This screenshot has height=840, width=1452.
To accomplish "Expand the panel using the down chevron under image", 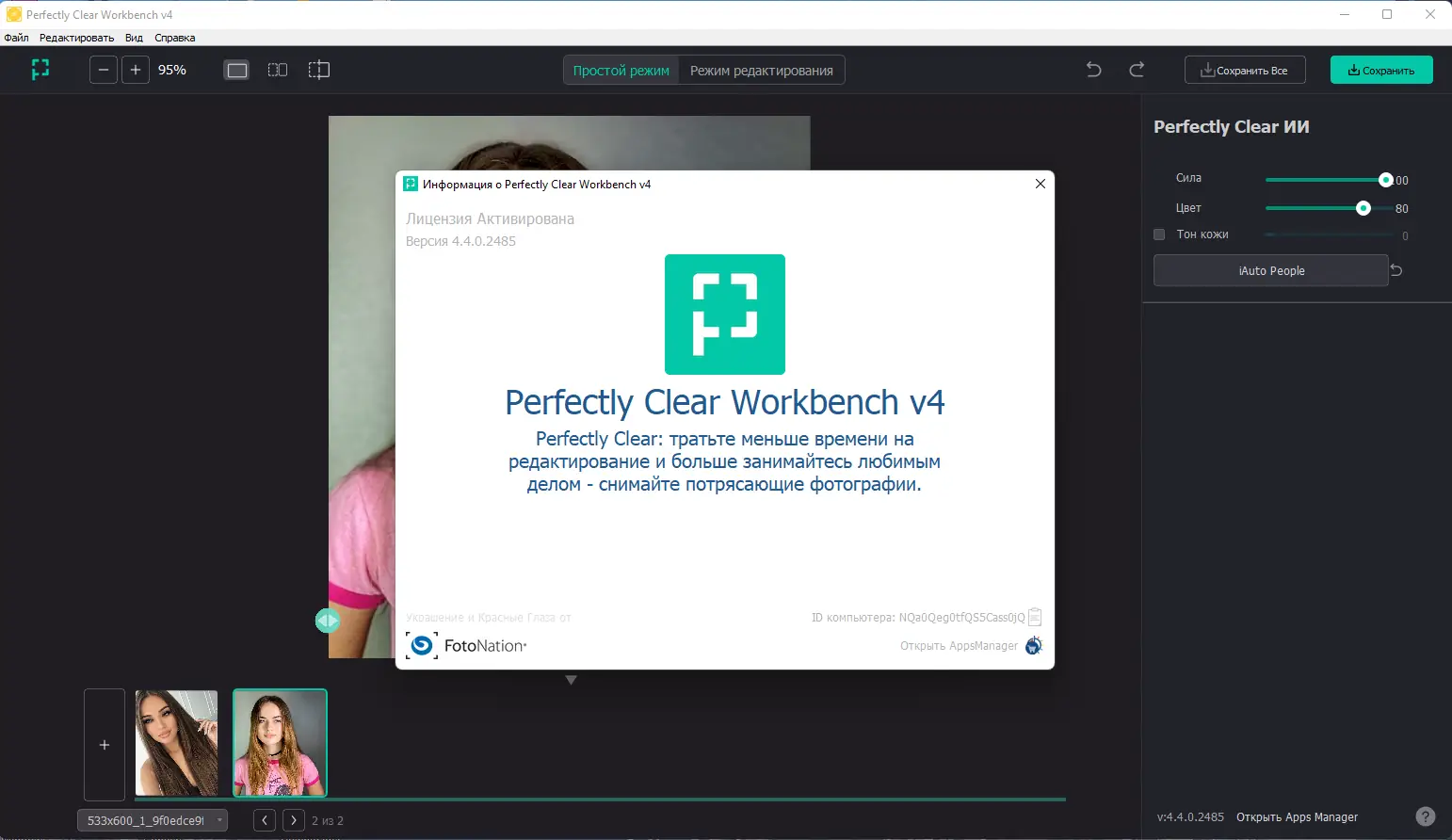I will tap(572, 679).
